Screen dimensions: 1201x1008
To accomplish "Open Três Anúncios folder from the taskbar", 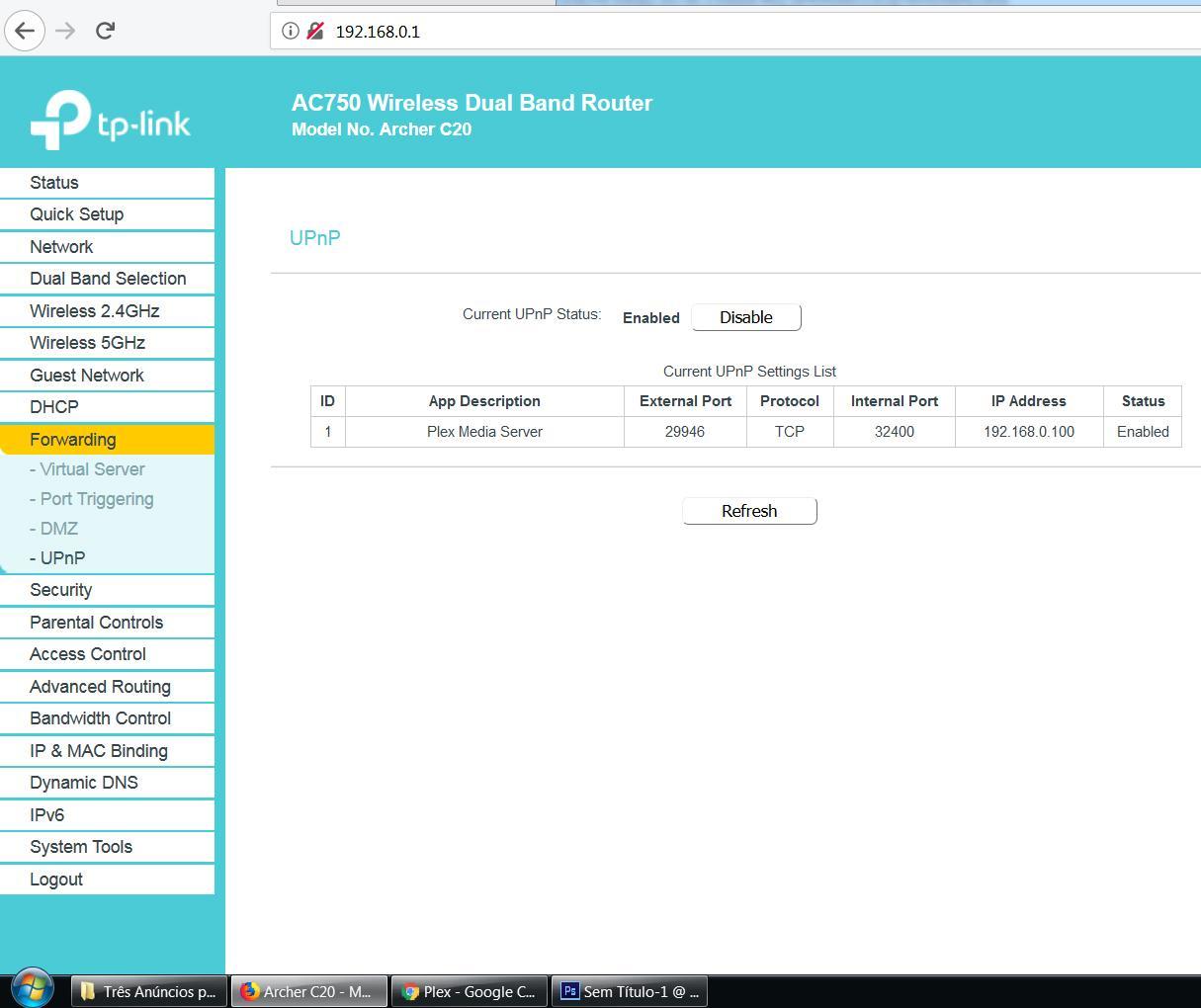I will (x=148, y=991).
